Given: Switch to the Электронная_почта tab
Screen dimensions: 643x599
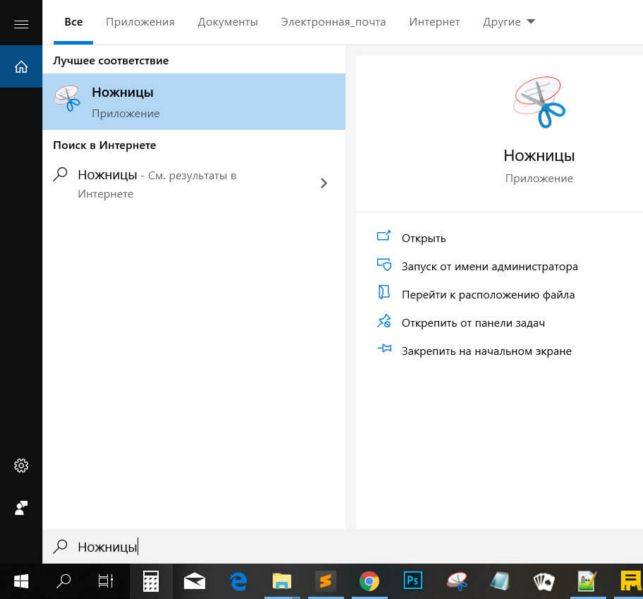Looking at the screenshot, I should (333, 22).
